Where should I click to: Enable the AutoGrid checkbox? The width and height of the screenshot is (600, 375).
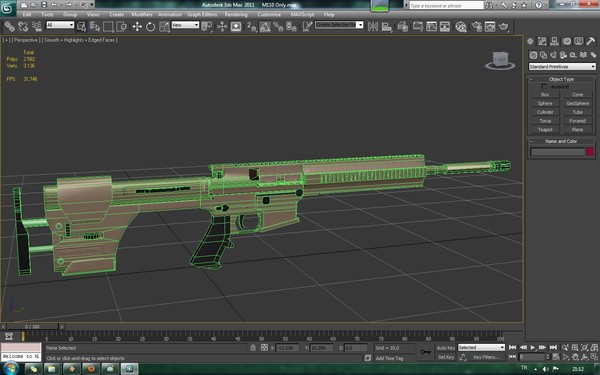point(544,86)
